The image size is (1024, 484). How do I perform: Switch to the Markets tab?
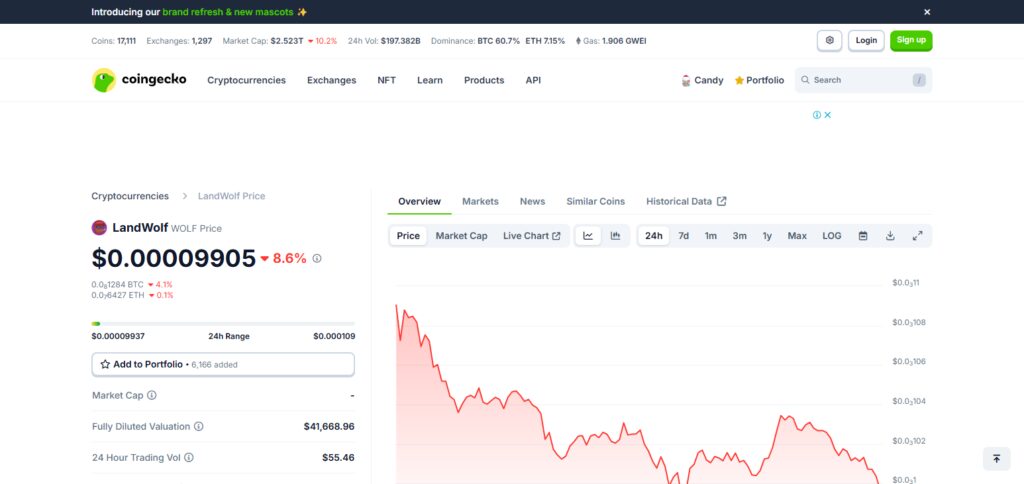coord(480,201)
